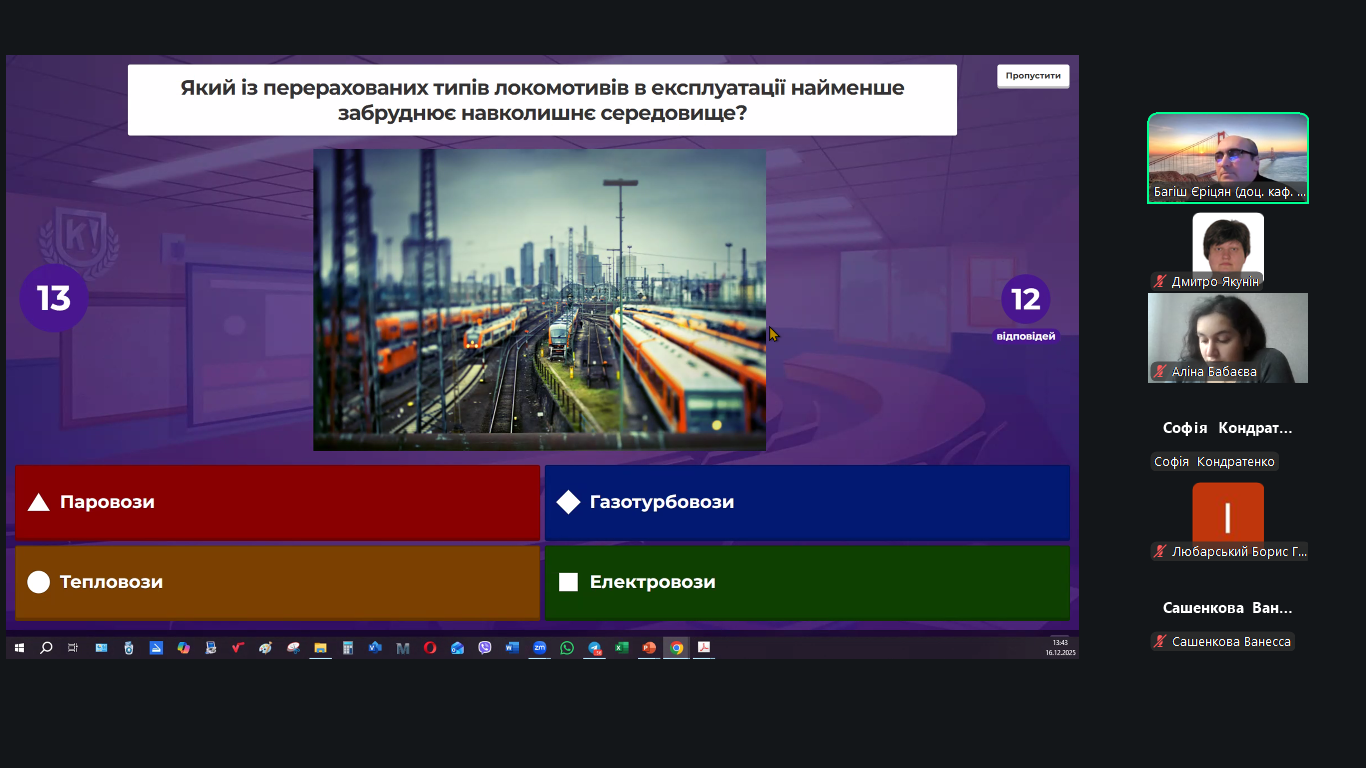
Task: Open Snipping Tool in the taskbar
Action: point(293,648)
